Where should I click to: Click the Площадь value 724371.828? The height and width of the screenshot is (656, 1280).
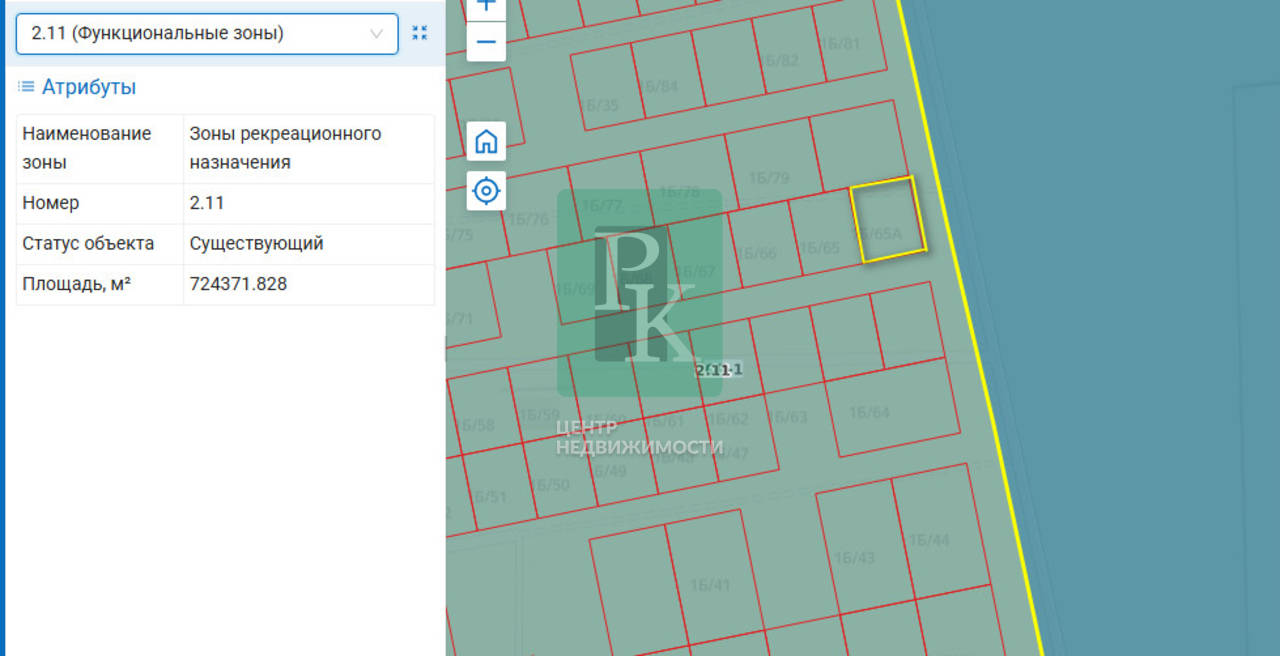click(x=238, y=284)
